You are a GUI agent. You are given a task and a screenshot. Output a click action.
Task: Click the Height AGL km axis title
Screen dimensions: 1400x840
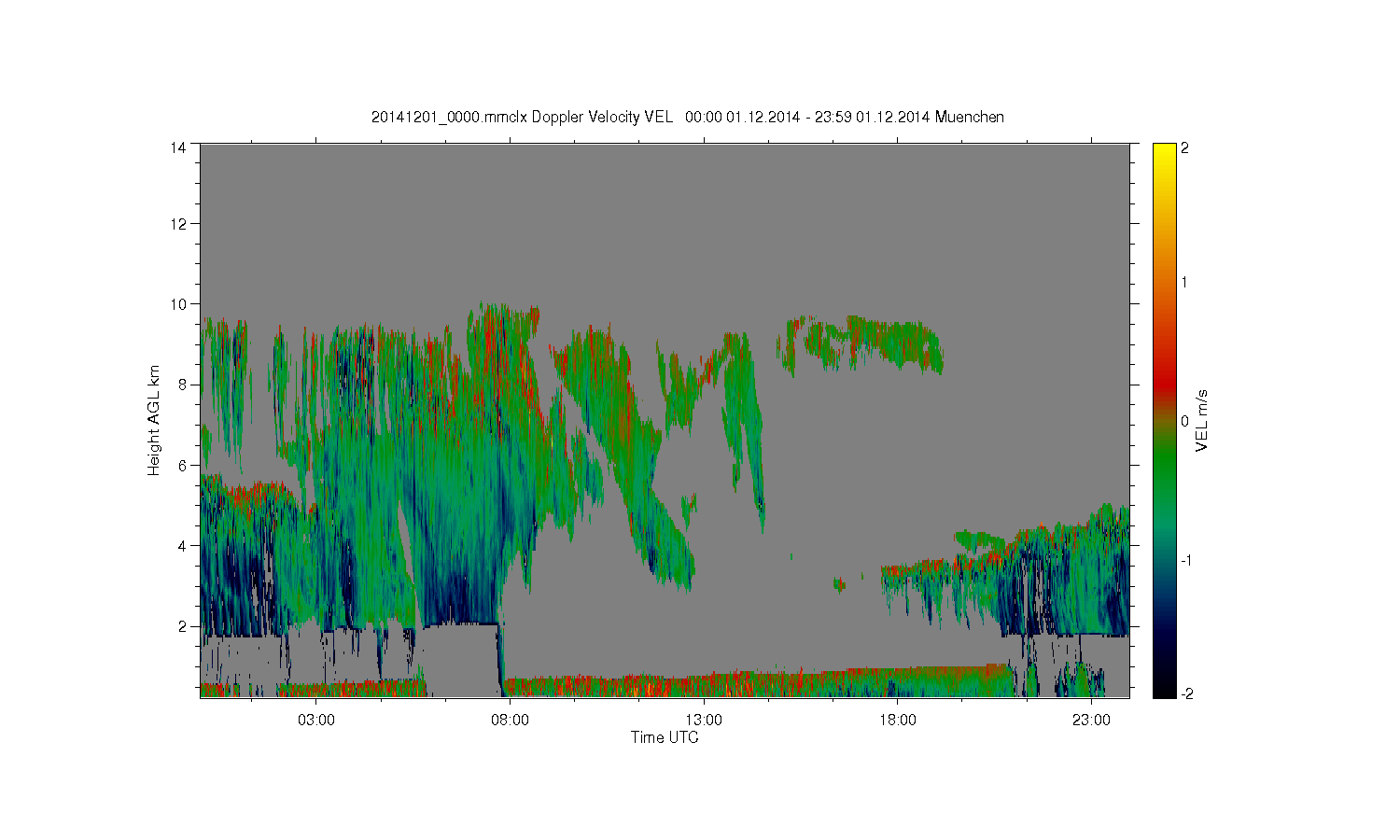(154, 420)
